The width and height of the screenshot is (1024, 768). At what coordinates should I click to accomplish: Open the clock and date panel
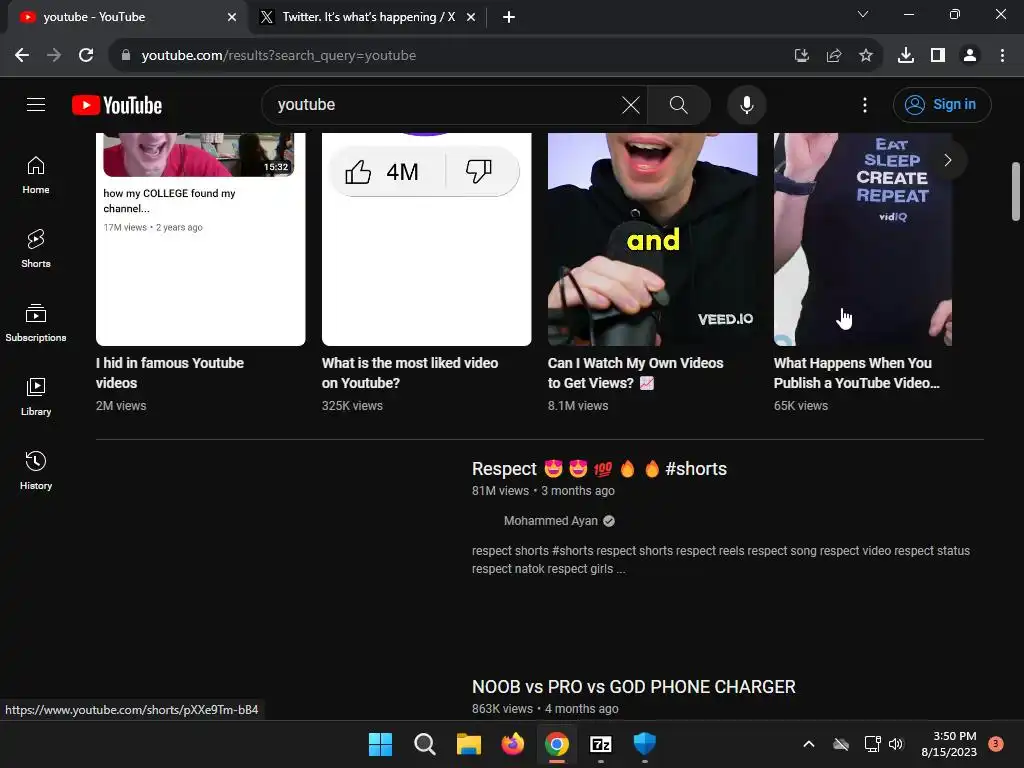point(949,744)
